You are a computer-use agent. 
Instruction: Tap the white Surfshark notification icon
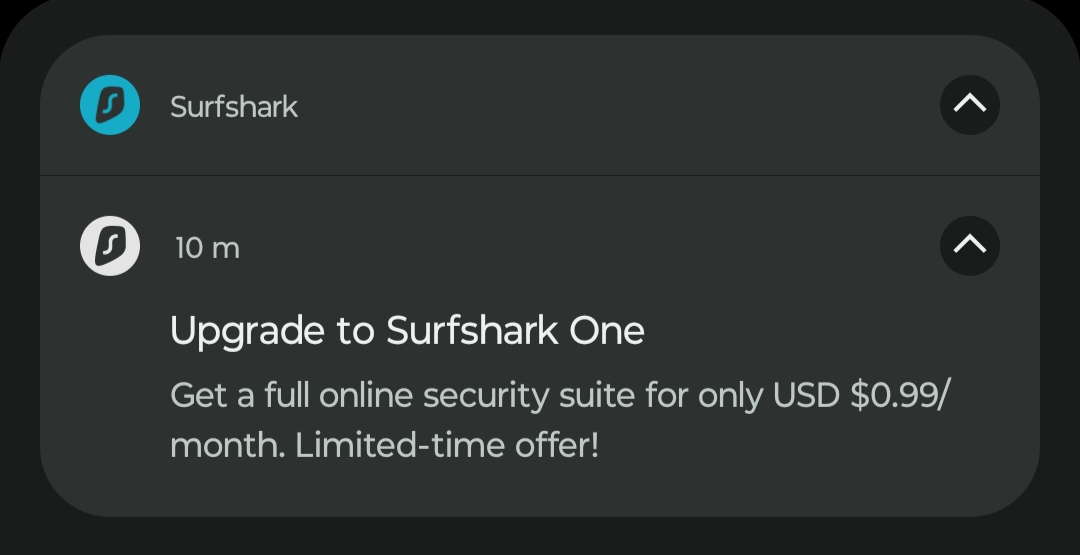pyautogui.click(x=110, y=246)
